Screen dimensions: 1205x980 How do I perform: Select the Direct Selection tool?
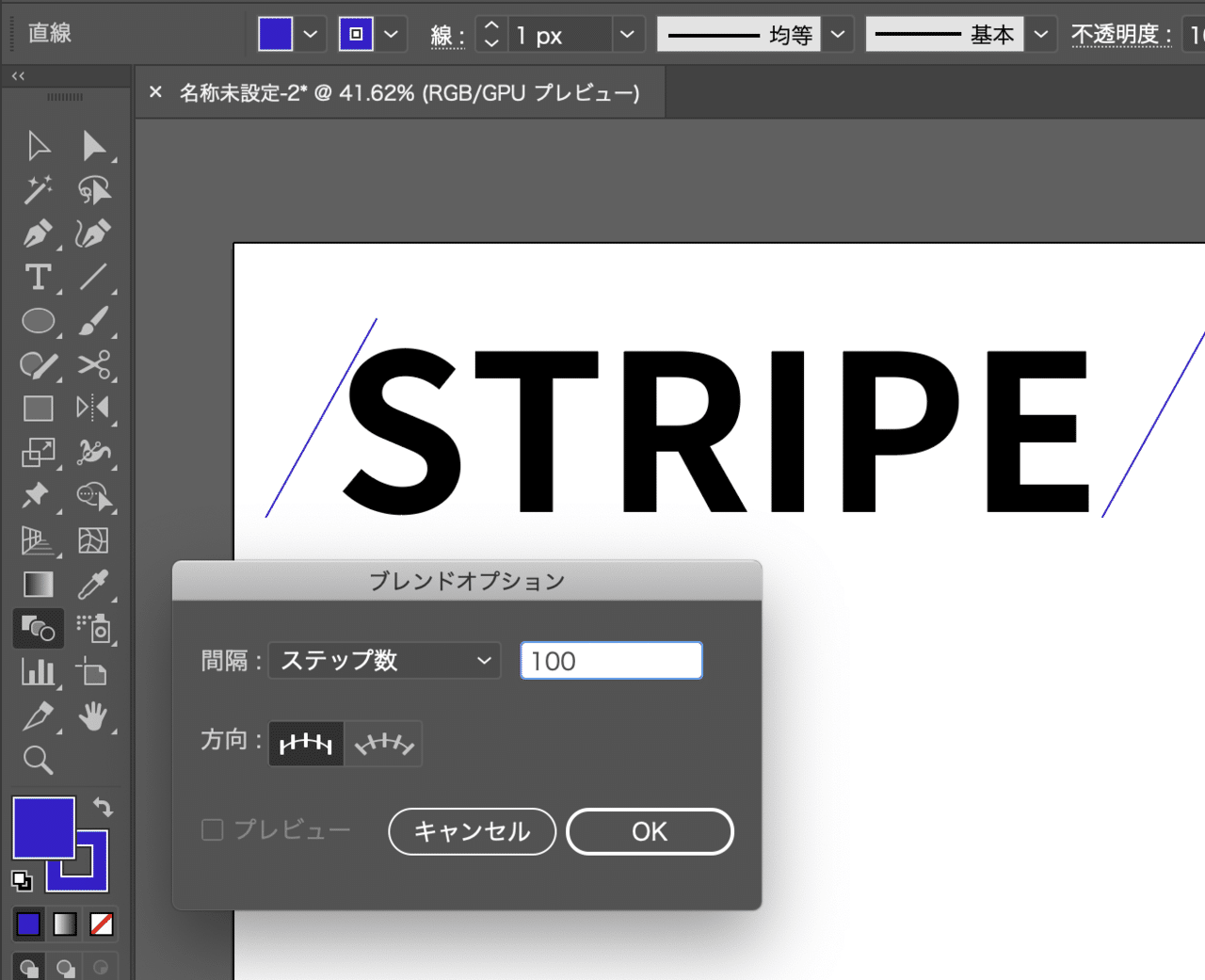(x=93, y=146)
